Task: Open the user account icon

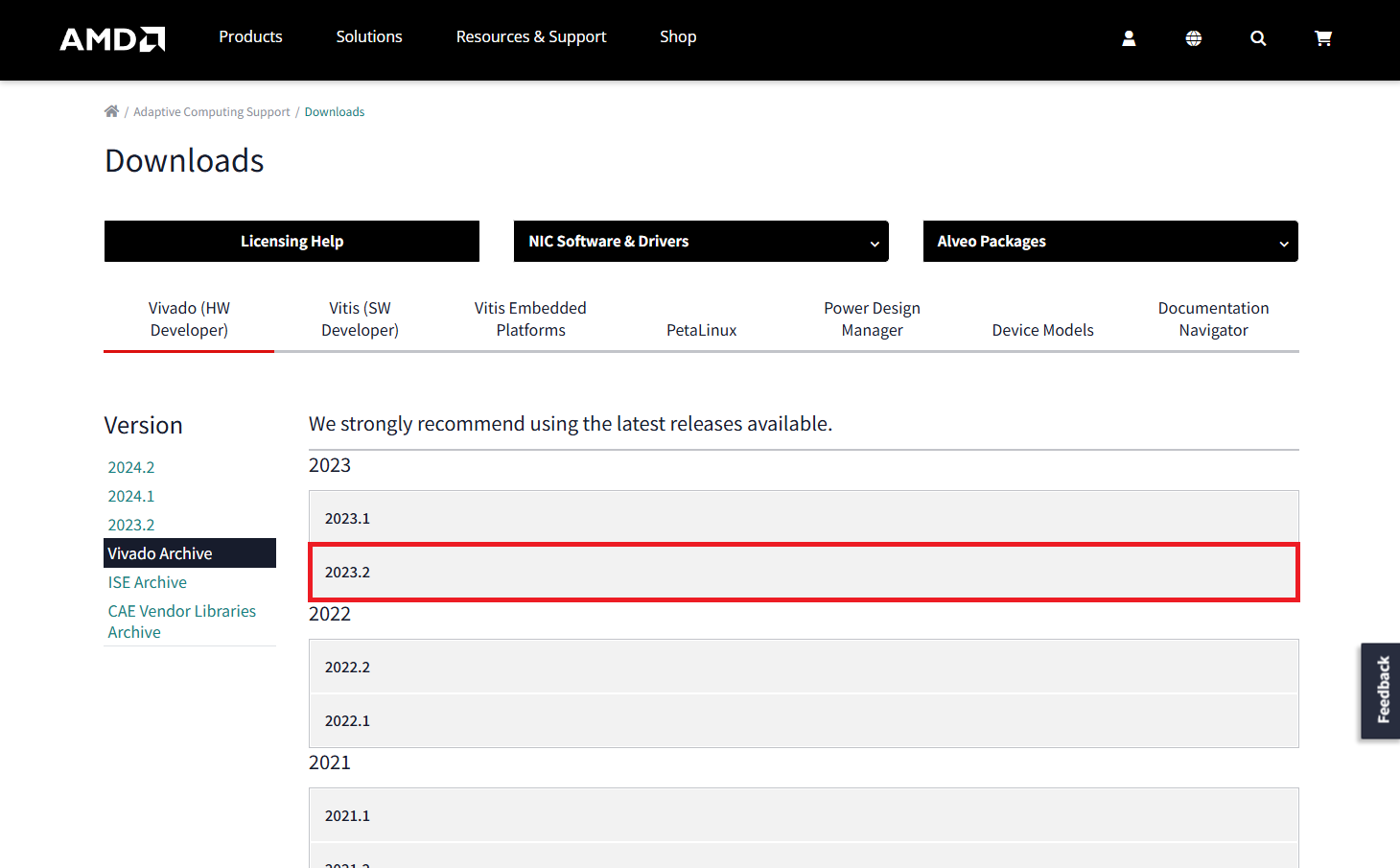Action: tap(1129, 38)
